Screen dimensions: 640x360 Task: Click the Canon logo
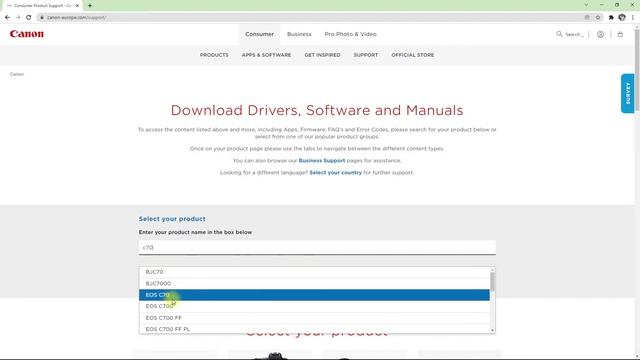click(x=27, y=34)
